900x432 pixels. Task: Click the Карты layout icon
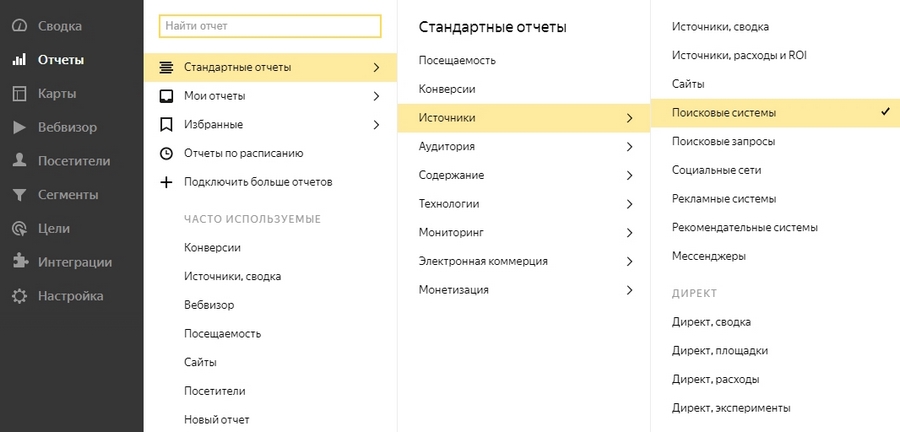(x=20, y=94)
